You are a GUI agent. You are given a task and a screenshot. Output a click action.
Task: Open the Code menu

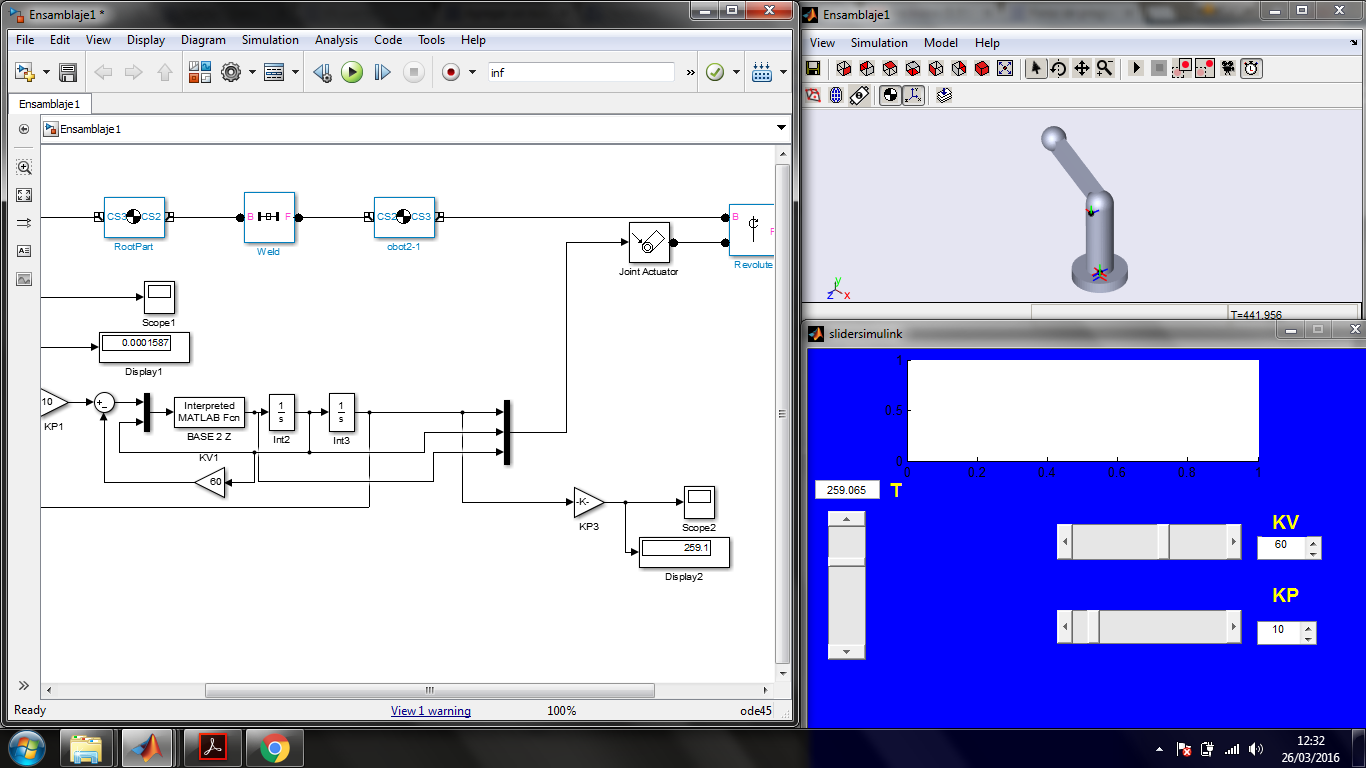[388, 40]
